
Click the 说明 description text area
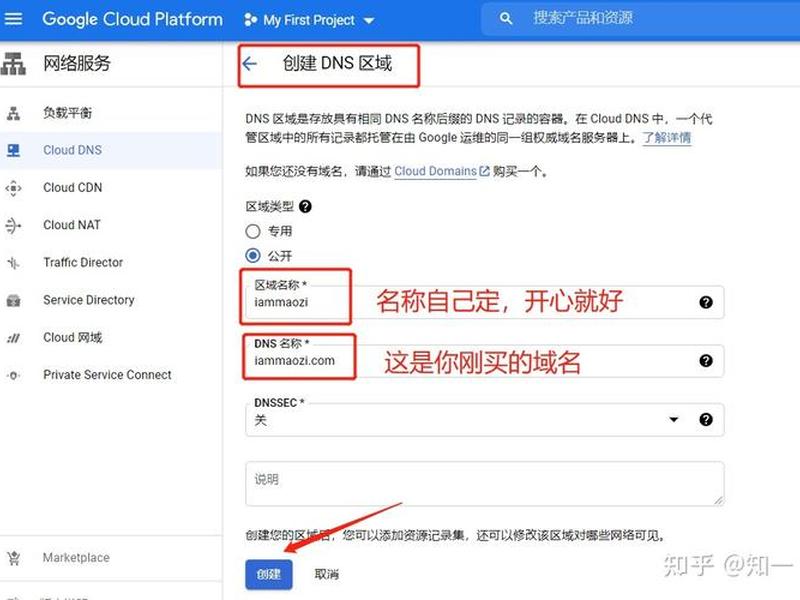point(484,484)
